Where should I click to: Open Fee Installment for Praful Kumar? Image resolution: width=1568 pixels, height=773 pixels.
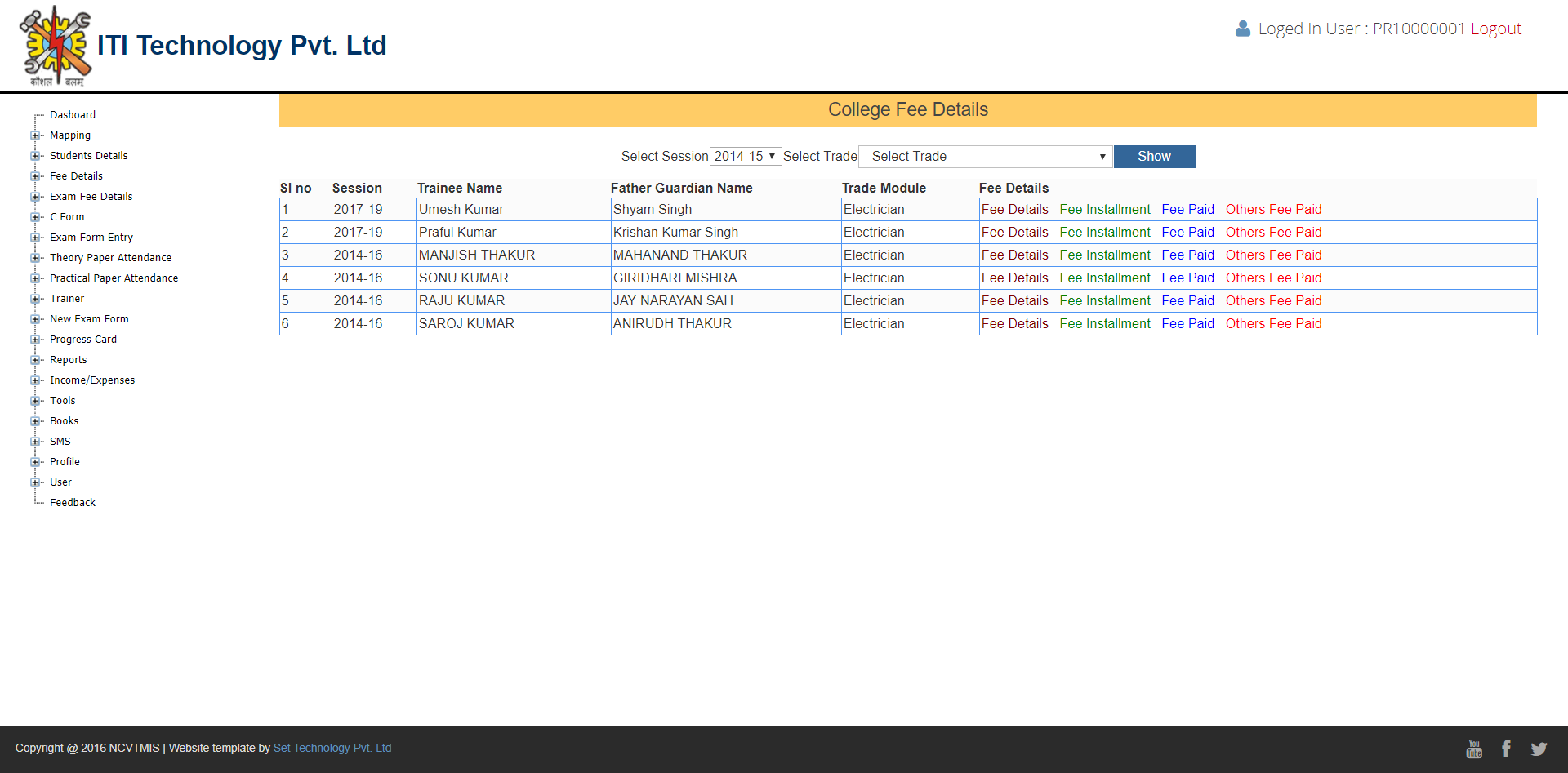pyautogui.click(x=1104, y=233)
